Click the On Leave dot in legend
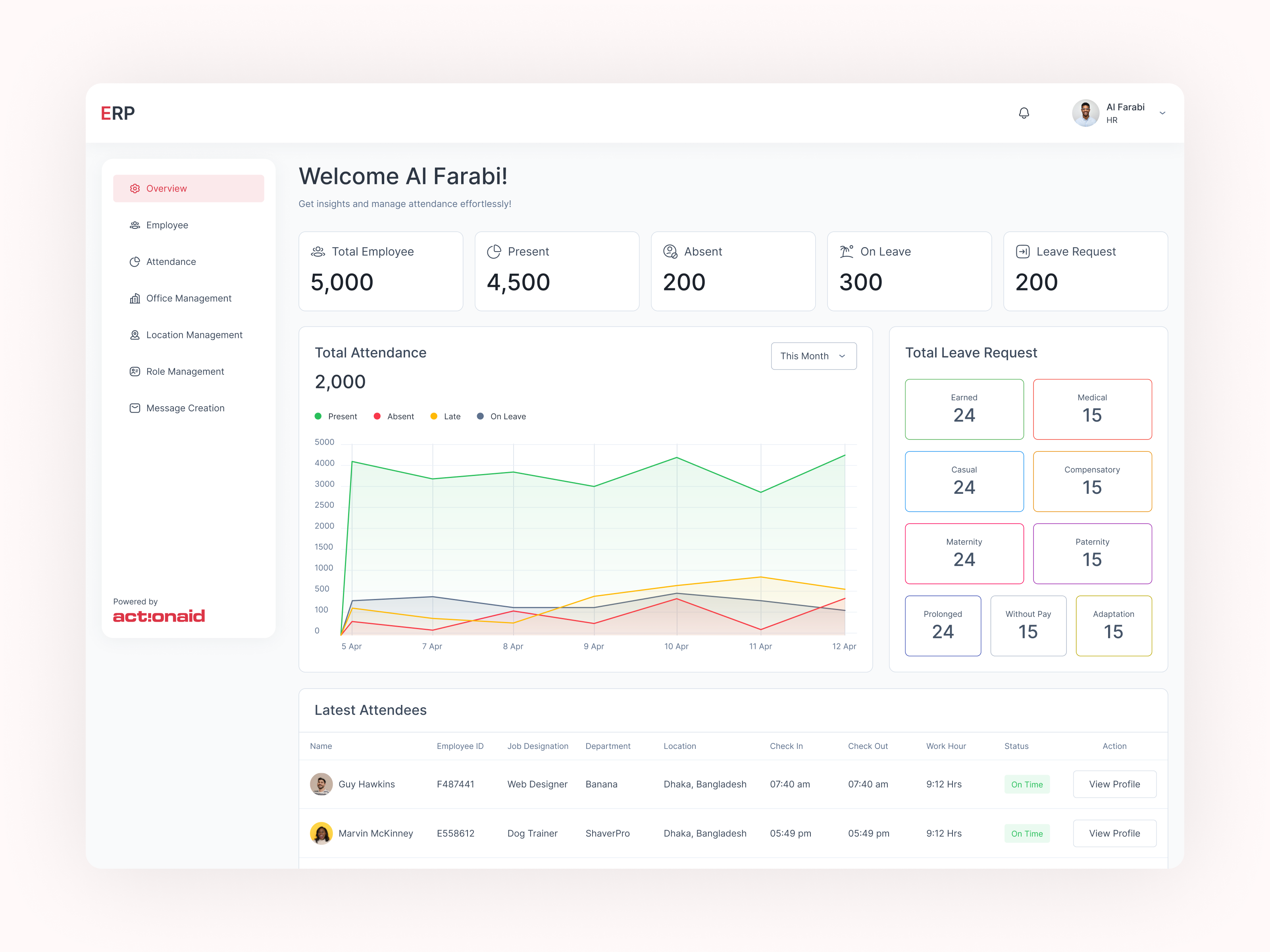 coord(480,416)
